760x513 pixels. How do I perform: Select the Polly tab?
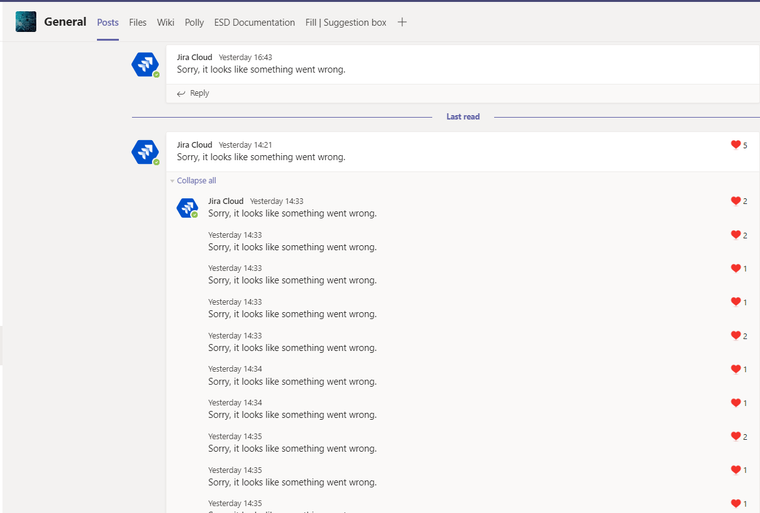(194, 22)
